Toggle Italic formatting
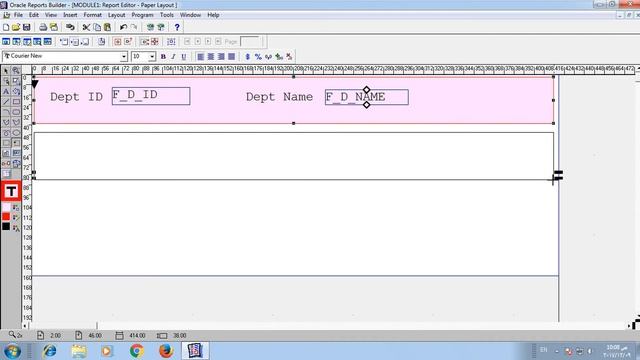Screen dimensions: 640x360 (173, 56)
